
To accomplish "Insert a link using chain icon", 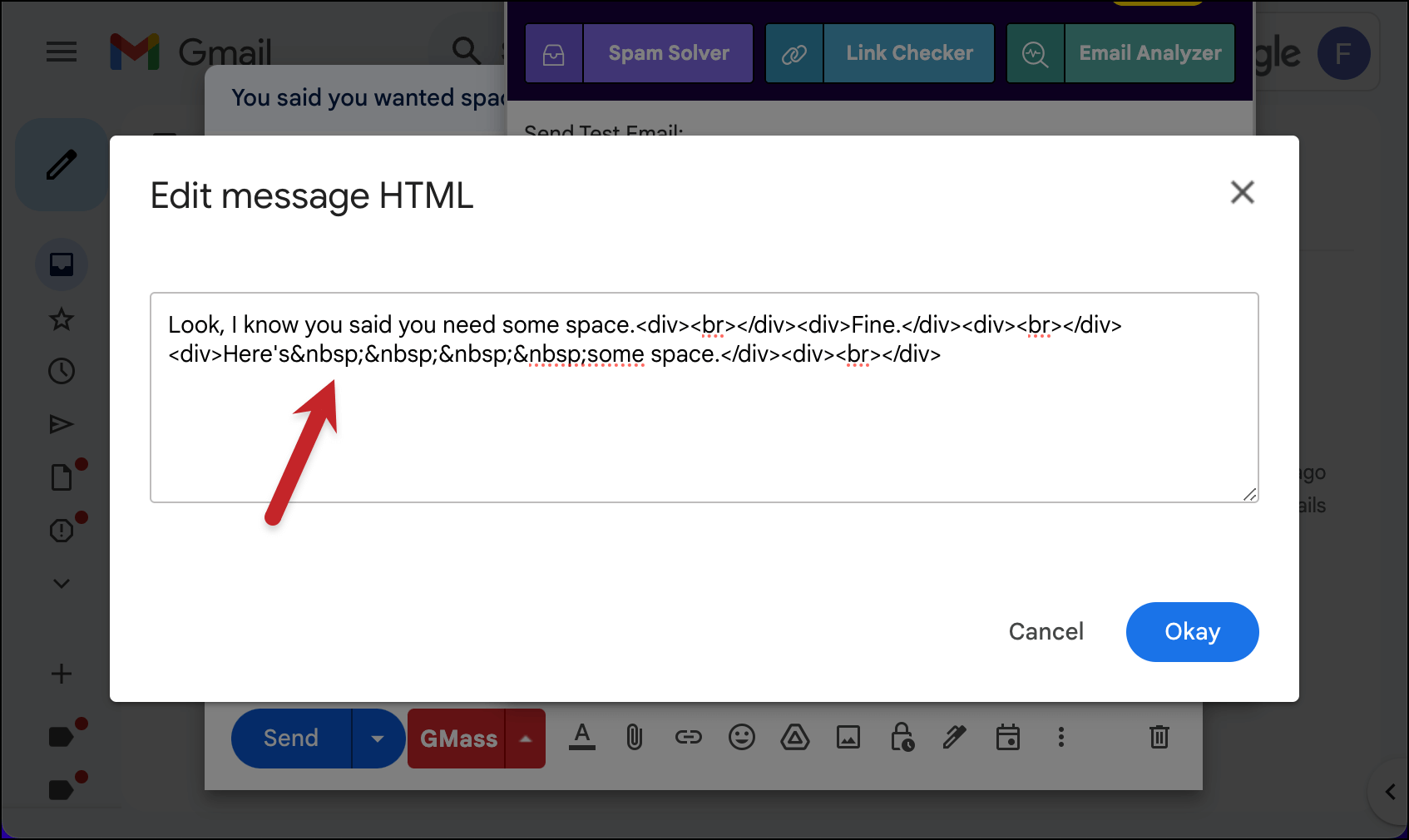I will [689, 737].
